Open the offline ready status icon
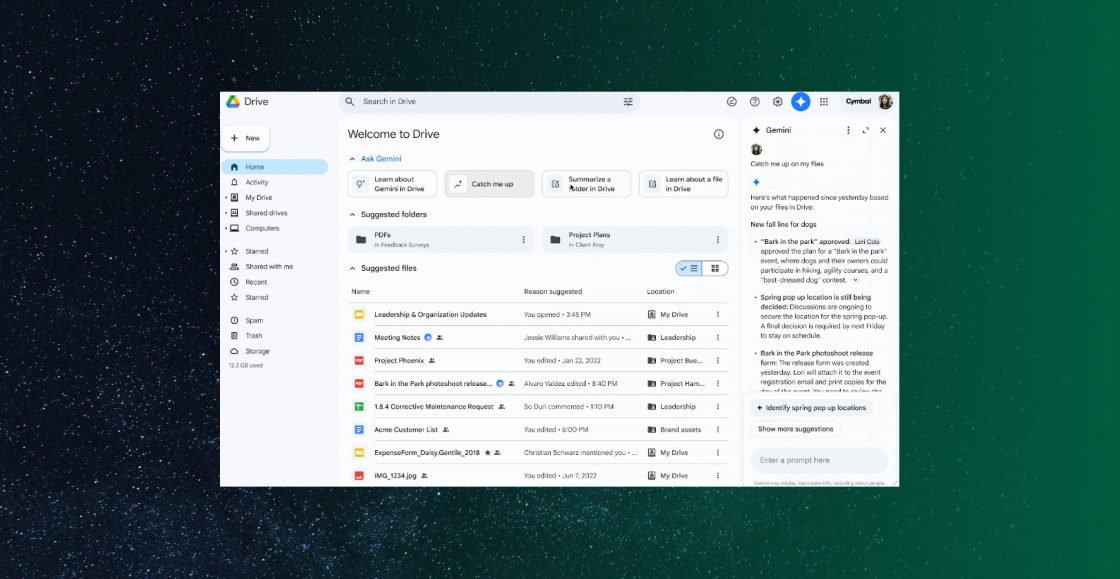Screen dimensions: 1120x579 [731, 101]
